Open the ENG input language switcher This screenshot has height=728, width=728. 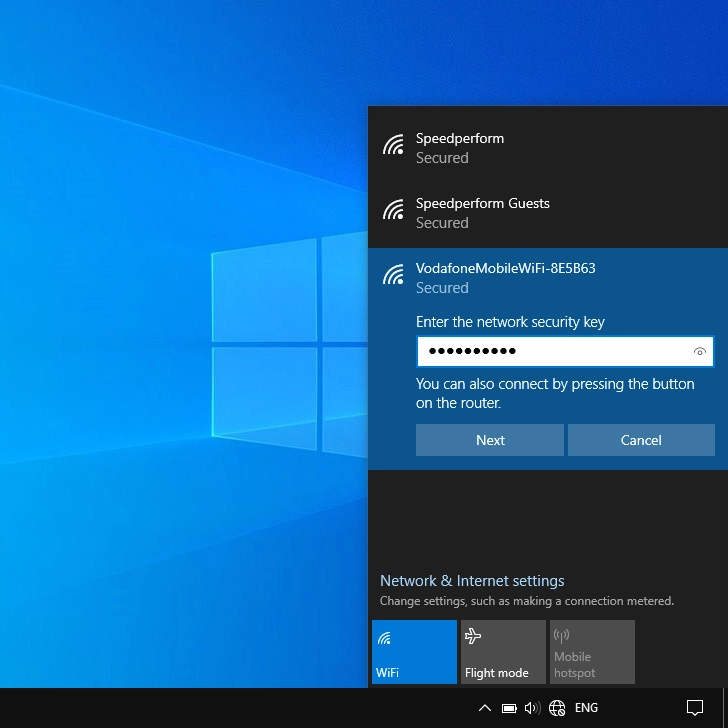[x=586, y=708]
